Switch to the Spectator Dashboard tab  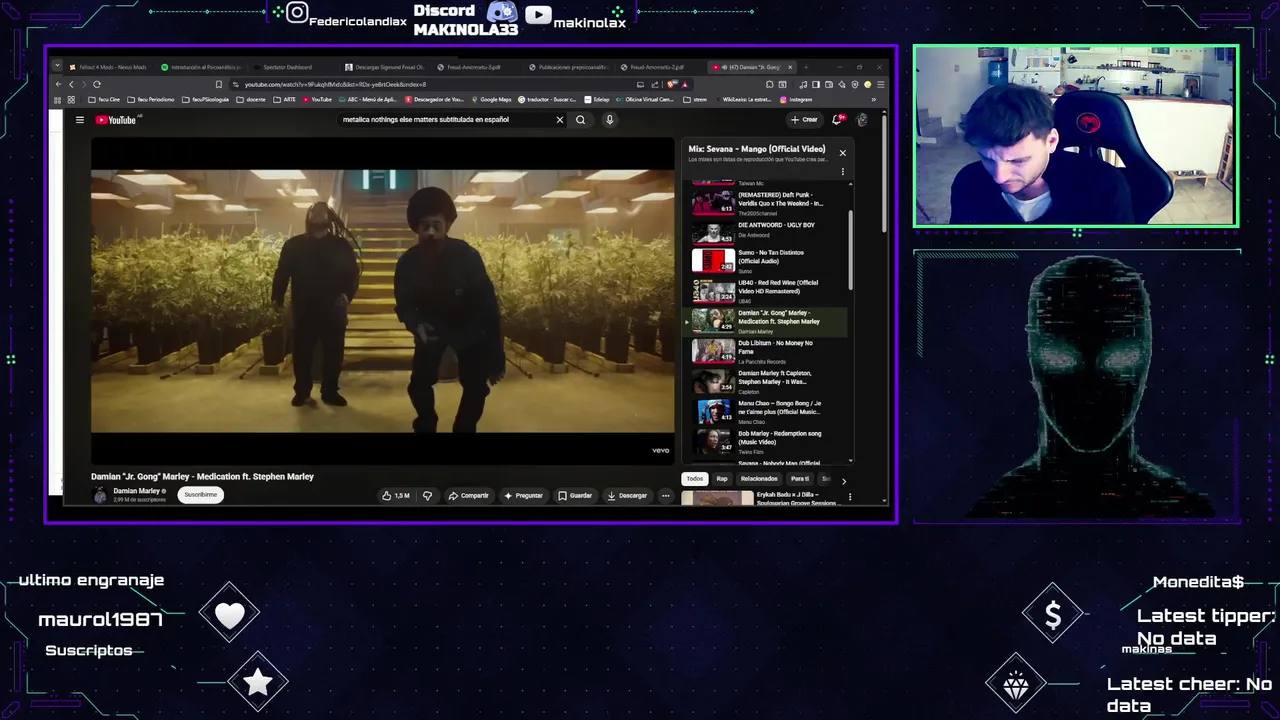287,67
